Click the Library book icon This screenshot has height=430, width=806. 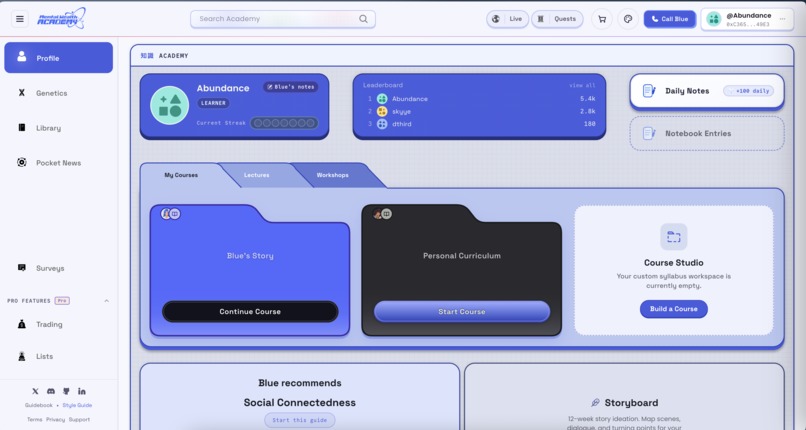click(22, 127)
